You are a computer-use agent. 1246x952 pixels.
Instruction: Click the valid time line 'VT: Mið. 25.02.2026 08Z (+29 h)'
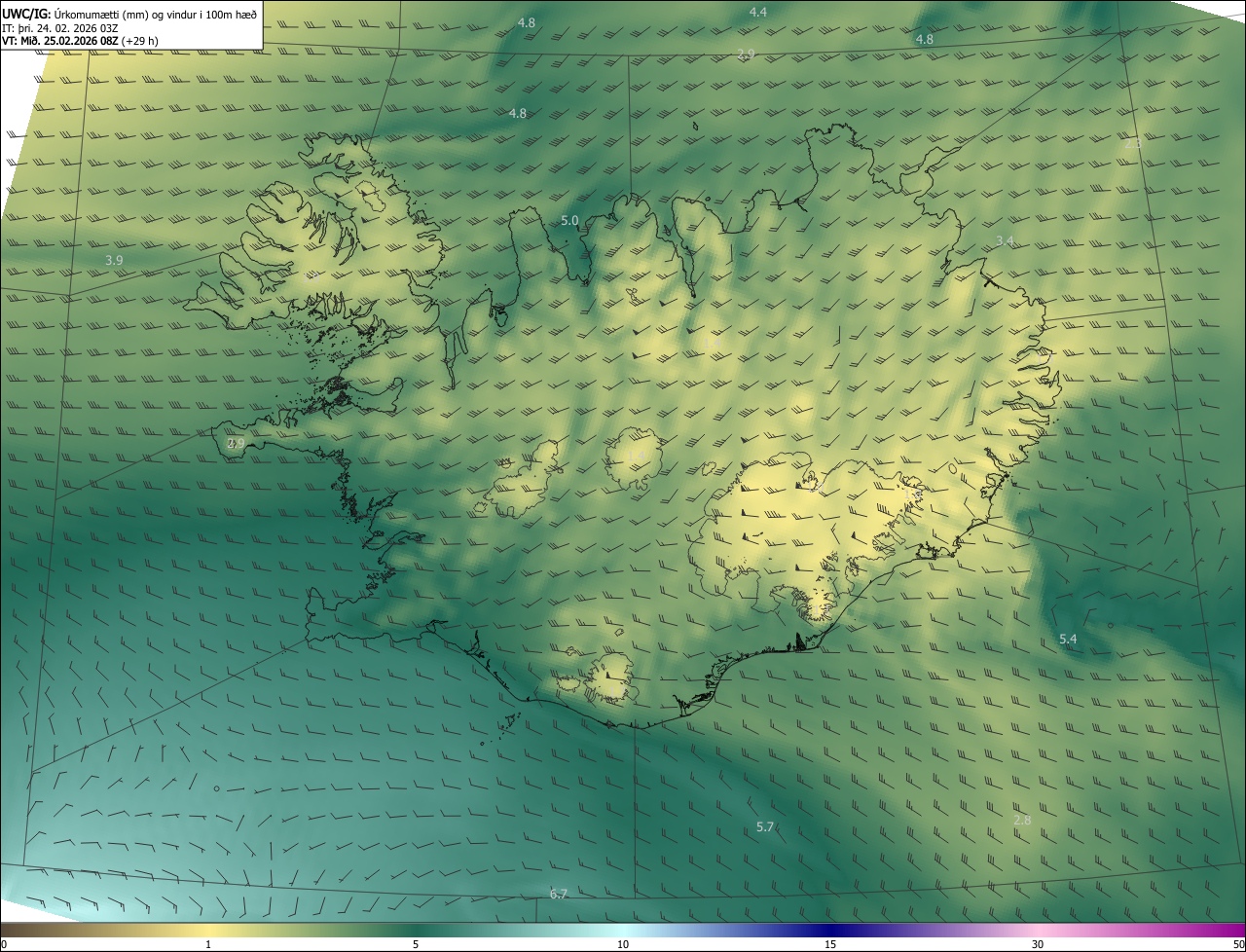pos(80,41)
